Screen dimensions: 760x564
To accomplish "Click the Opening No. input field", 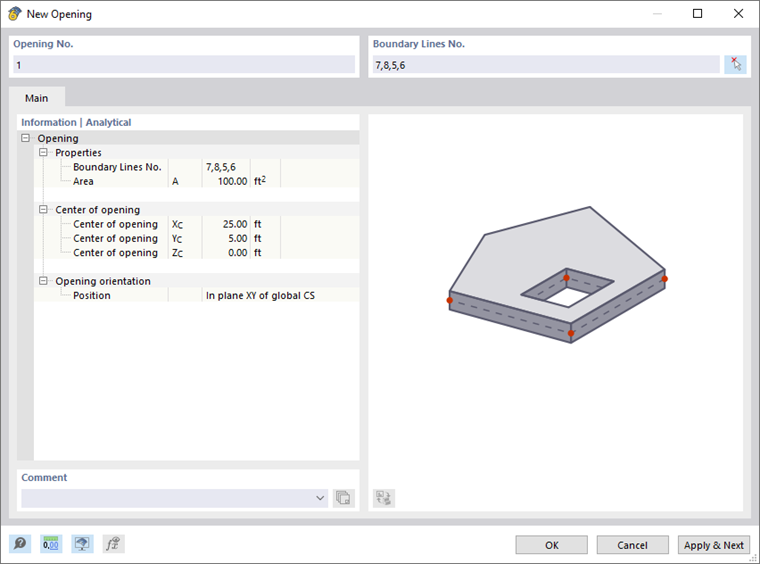I will [x=184, y=64].
